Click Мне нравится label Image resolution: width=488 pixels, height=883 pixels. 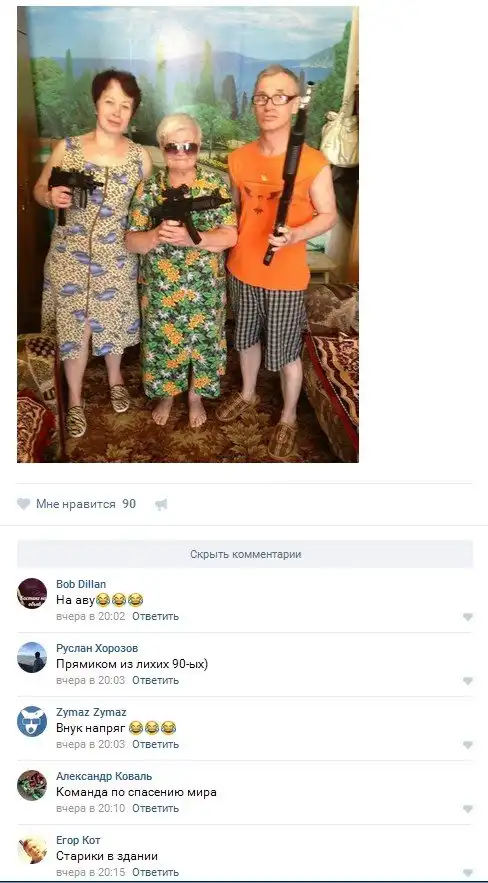tap(75, 504)
